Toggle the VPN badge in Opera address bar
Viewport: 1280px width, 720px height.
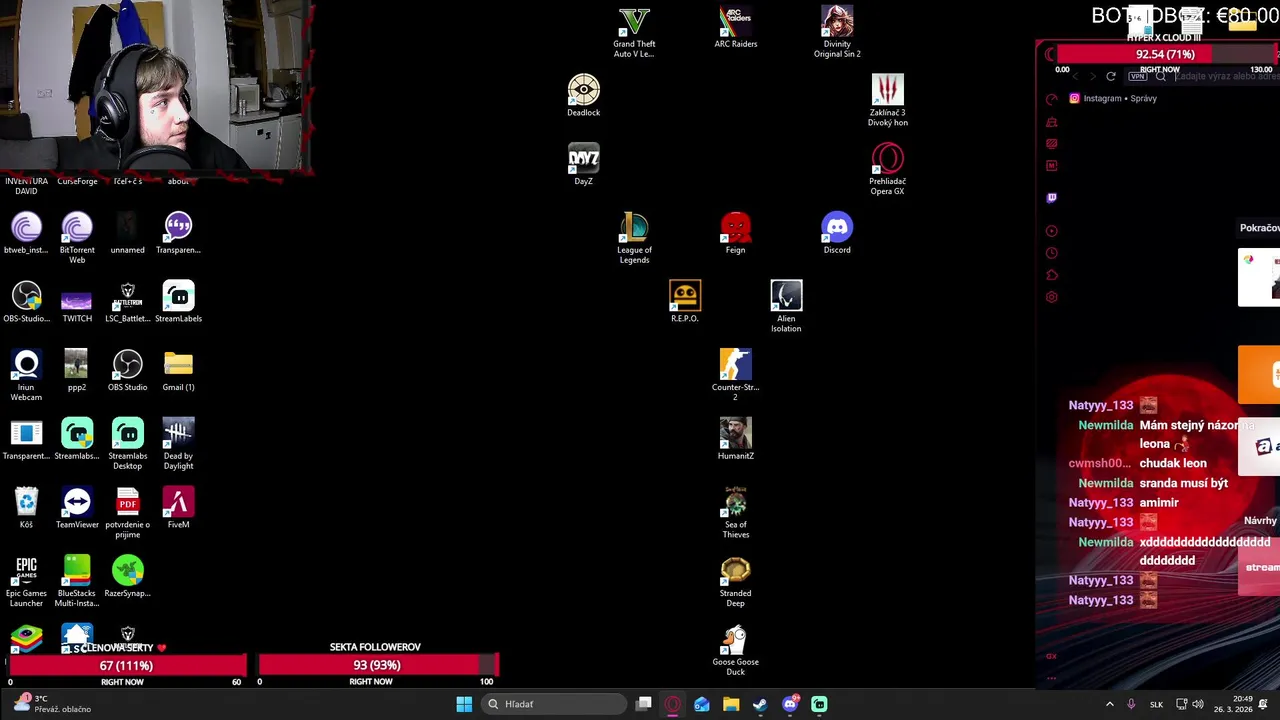coord(1137,76)
